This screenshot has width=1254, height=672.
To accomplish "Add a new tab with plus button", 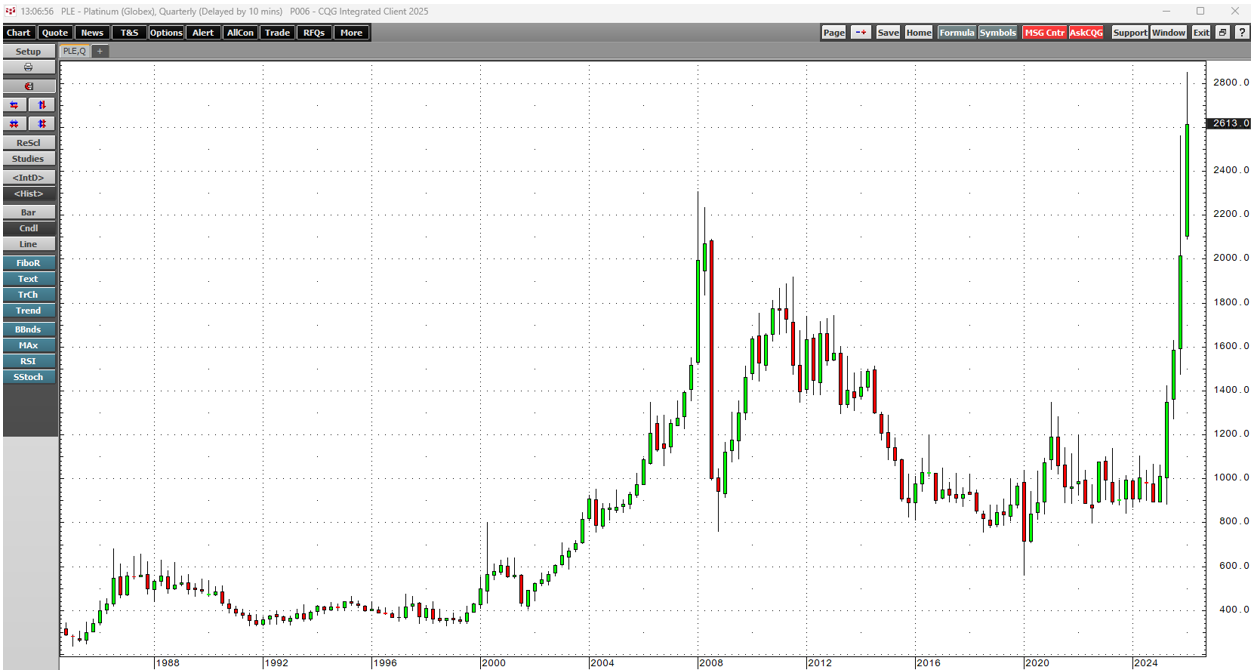I will (x=100, y=51).
